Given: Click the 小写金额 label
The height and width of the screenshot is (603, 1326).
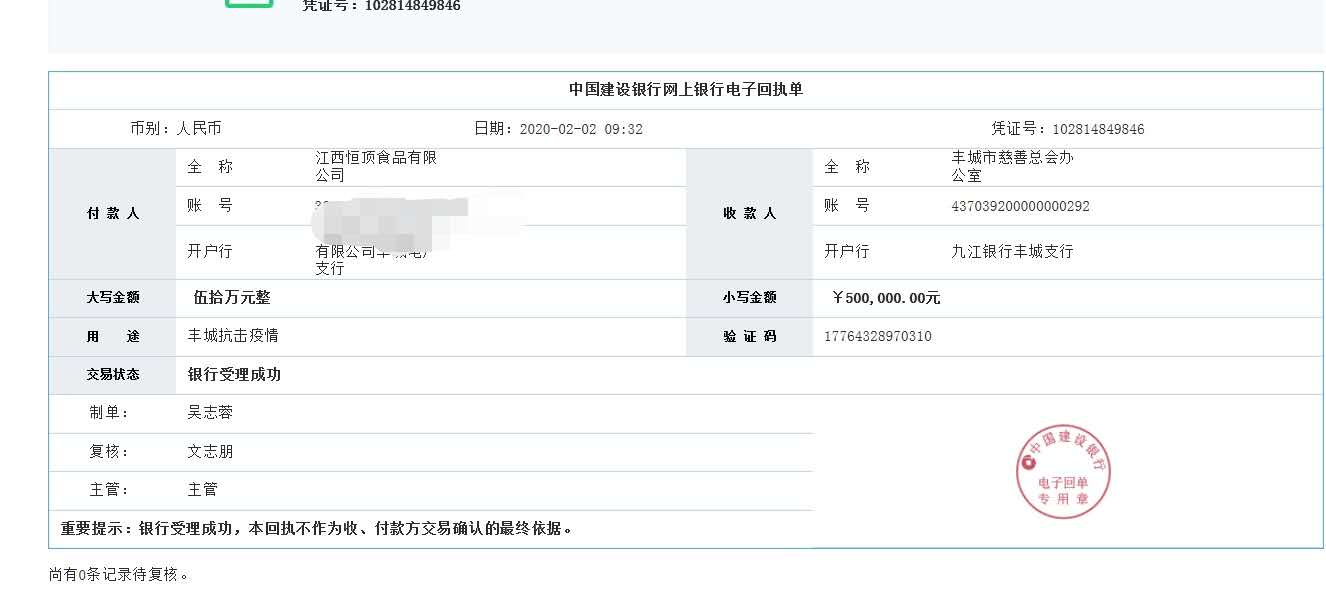Looking at the screenshot, I should pyautogui.click(x=749, y=298).
